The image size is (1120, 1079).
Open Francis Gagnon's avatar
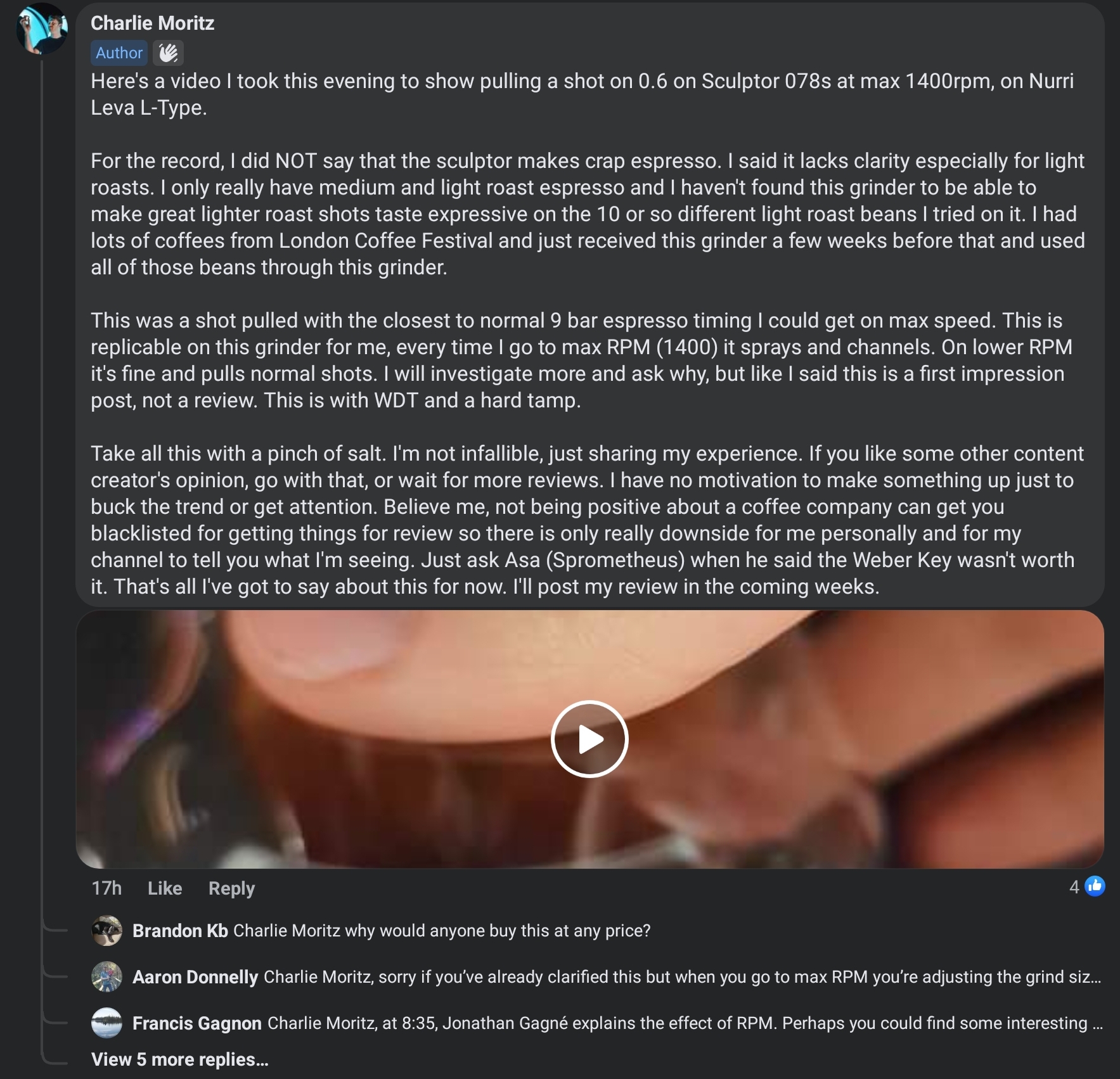click(107, 1023)
